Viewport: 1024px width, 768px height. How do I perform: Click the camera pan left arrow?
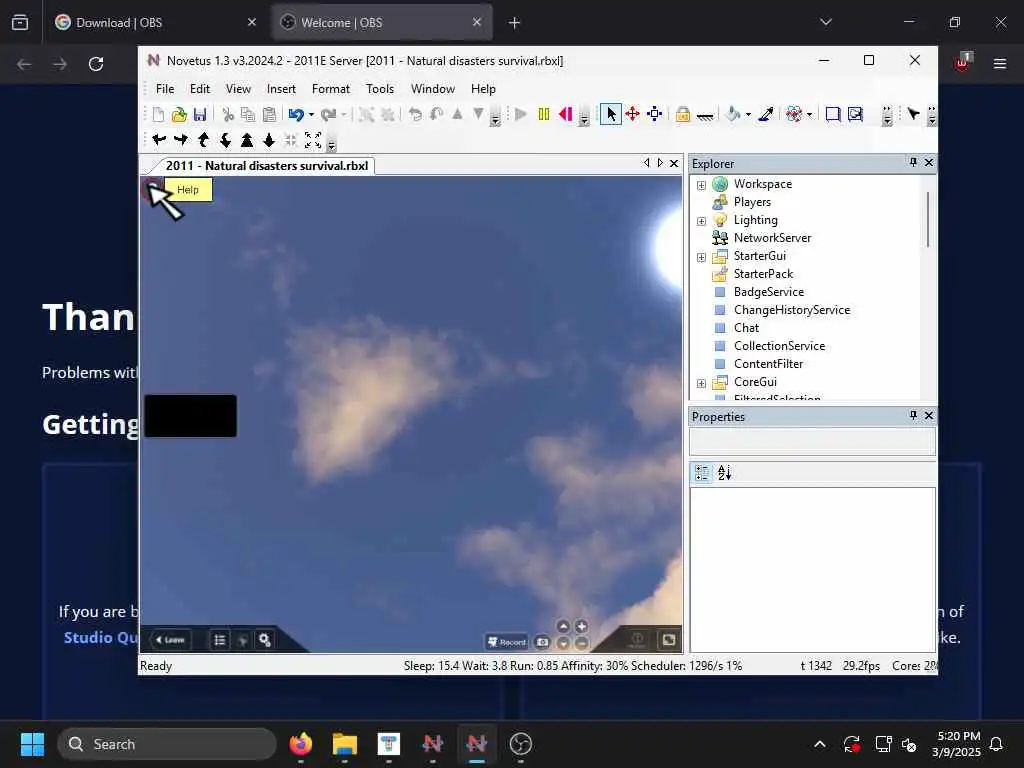point(159,139)
